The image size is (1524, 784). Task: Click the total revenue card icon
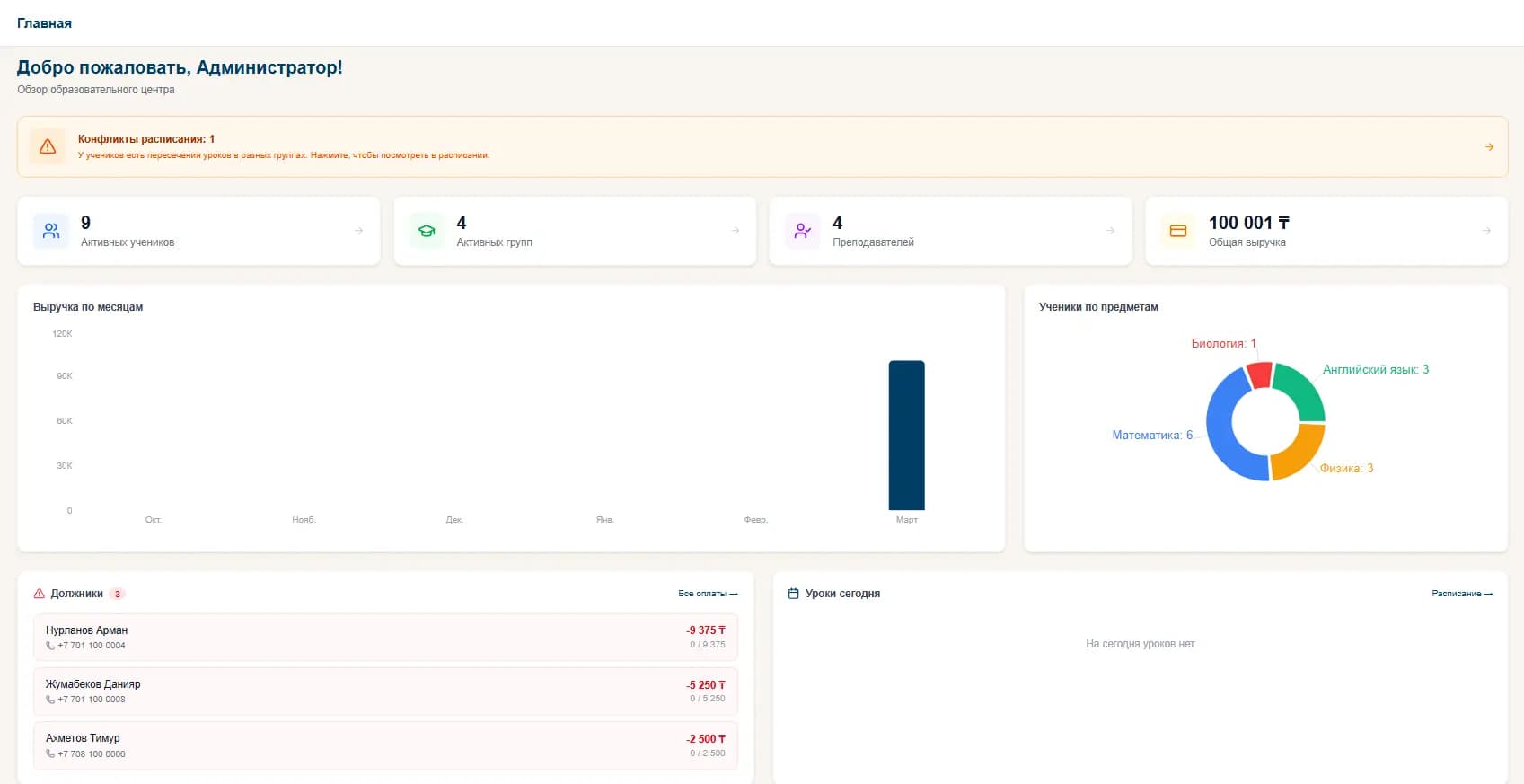pyautogui.click(x=1177, y=231)
